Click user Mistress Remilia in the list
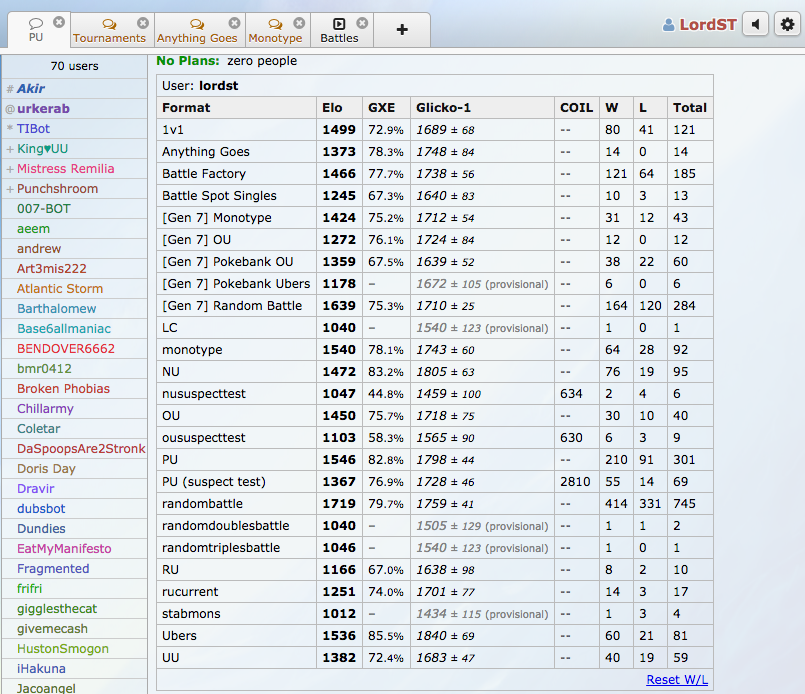805x694 pixels. 65,169
